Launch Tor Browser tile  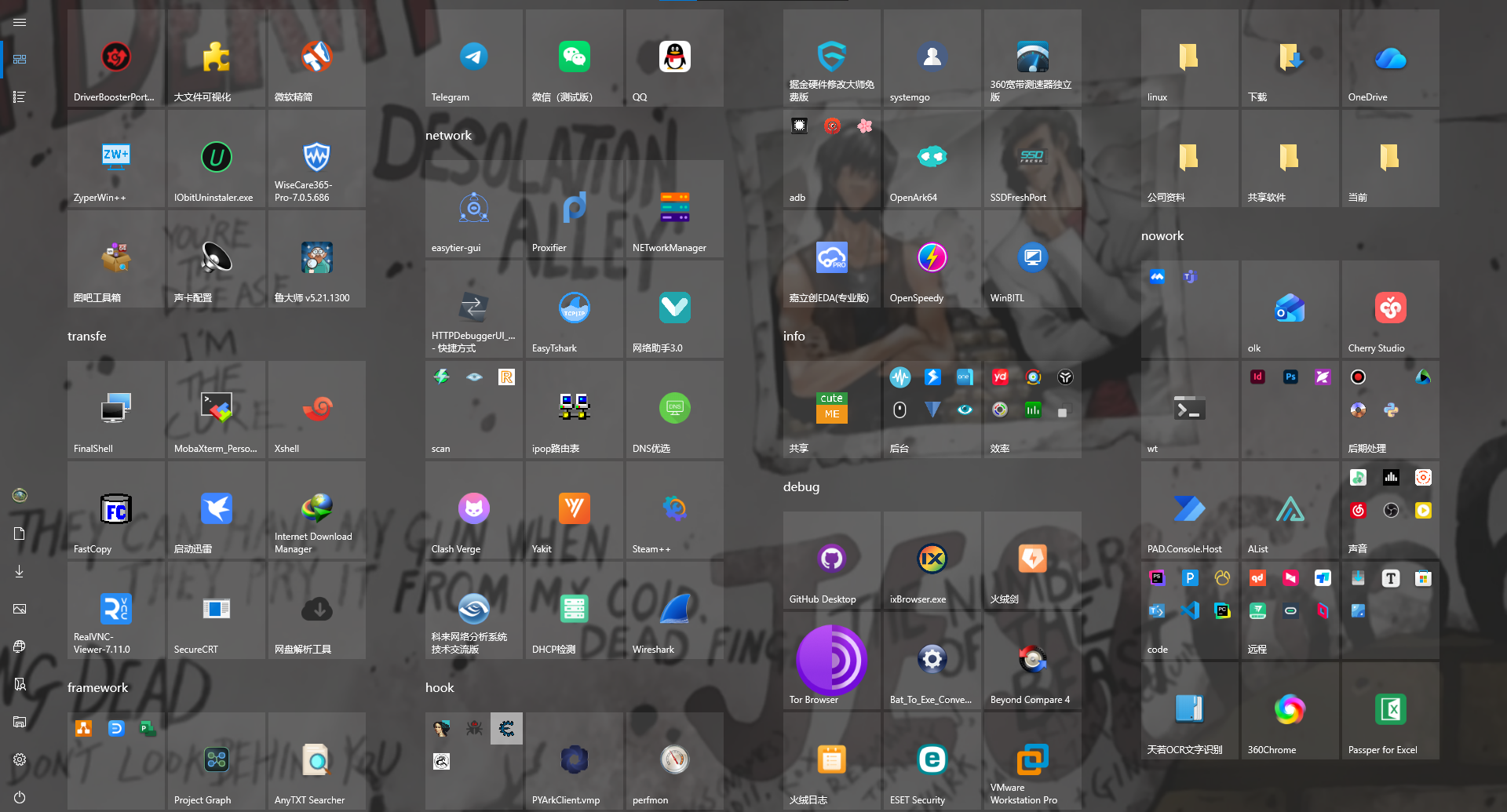[x=832, y=661]
